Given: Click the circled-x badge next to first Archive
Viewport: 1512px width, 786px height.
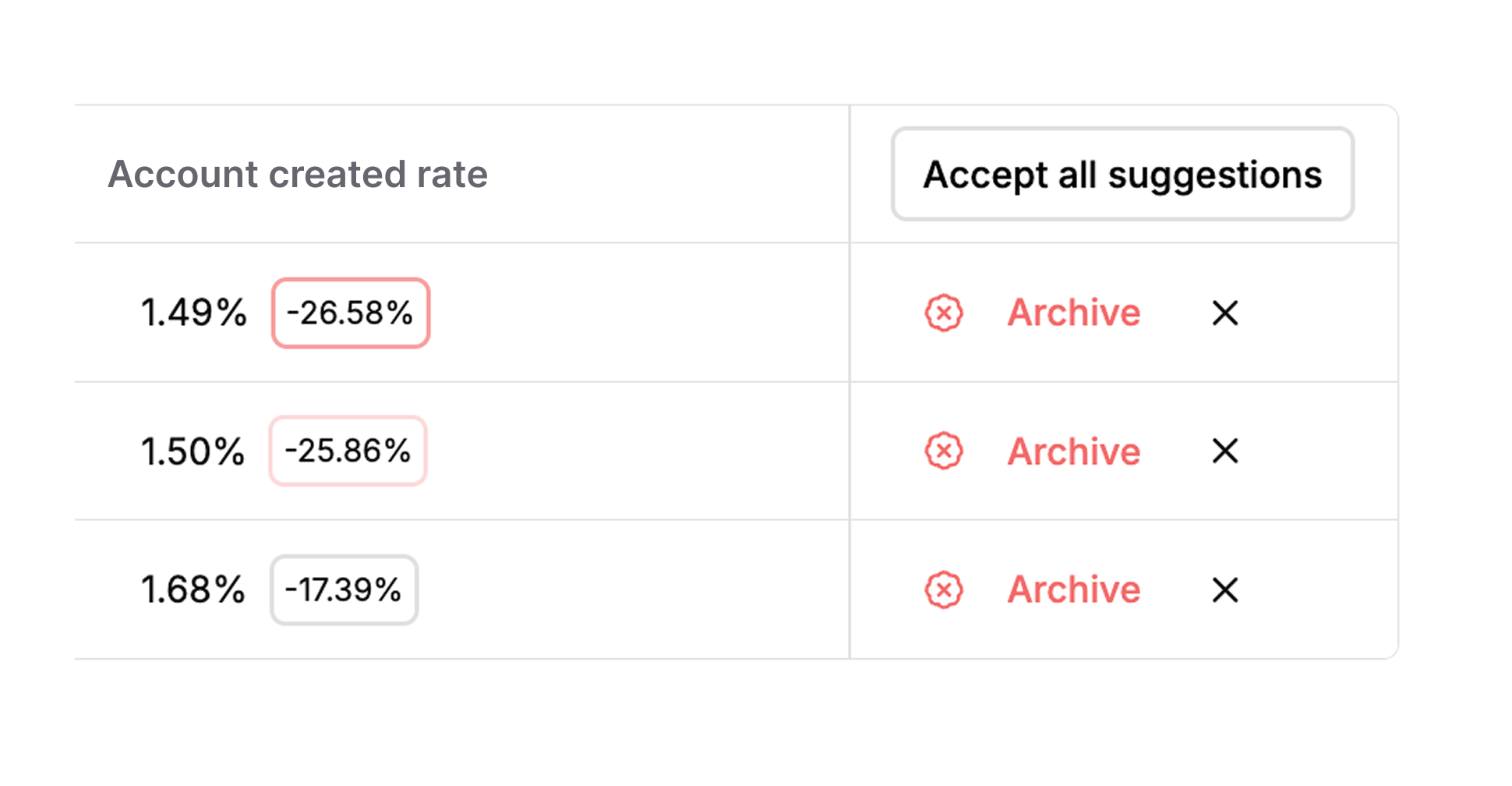Looking at the screenshot, I should point(944,313).
